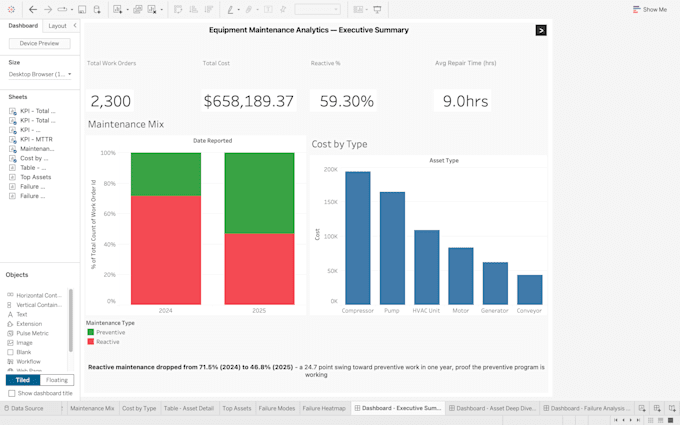The height and width of the screenshot is (425, 680).
Task: Click the sort descending icon
Action: pos(209,9)
